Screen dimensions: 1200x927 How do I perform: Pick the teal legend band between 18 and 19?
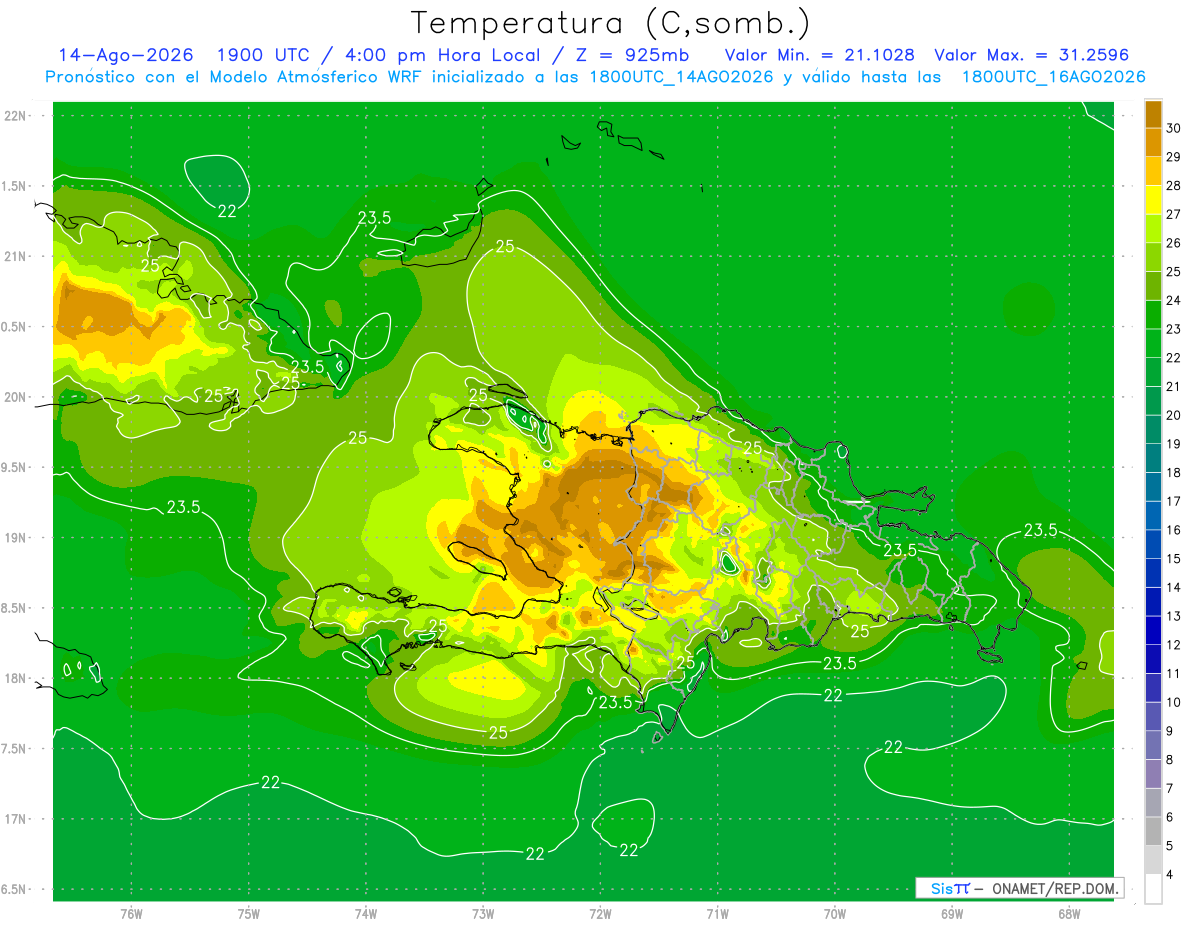[x=1153, y=458]
